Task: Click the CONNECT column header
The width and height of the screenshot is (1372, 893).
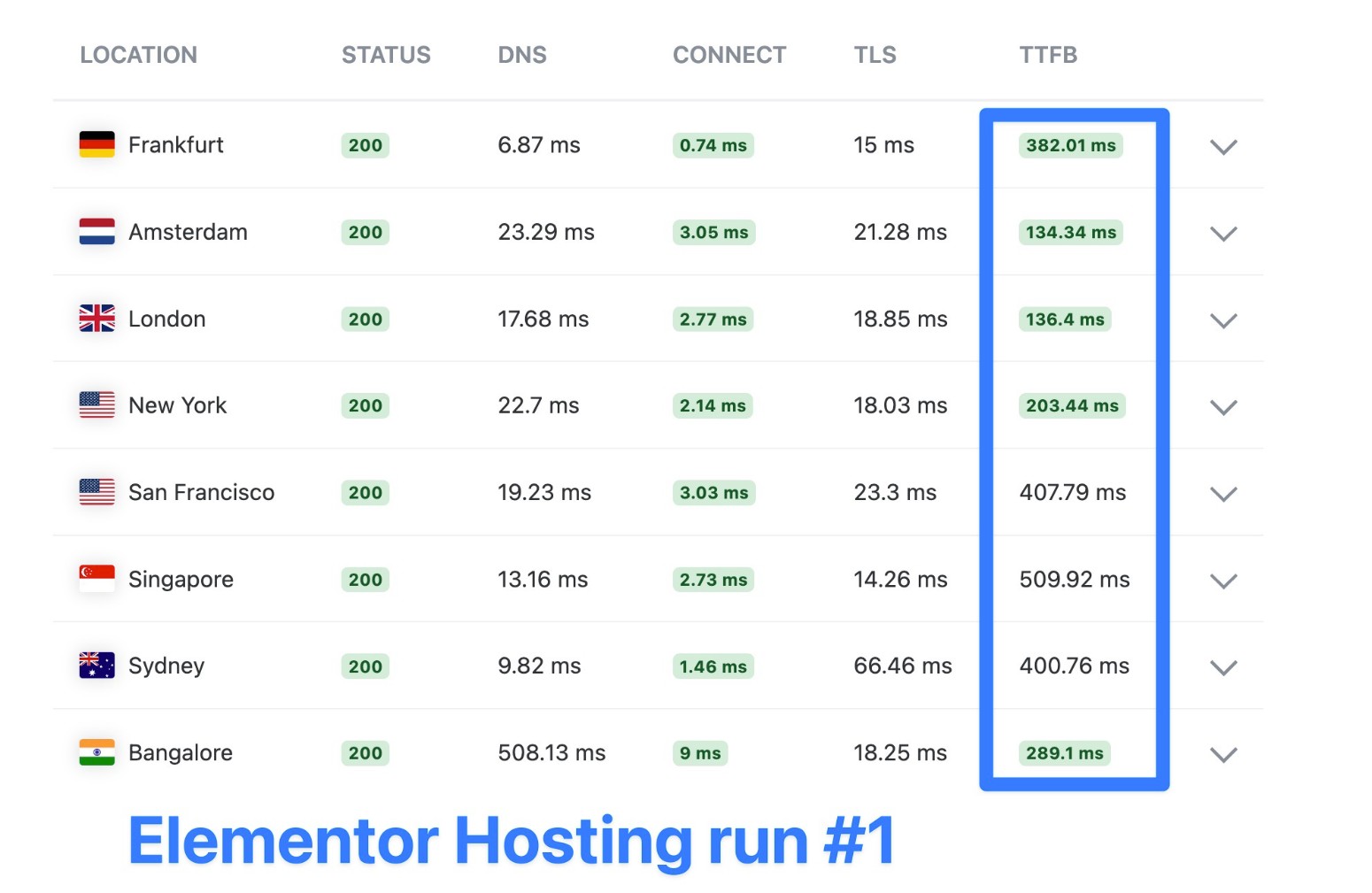Action: click(729, 55)
